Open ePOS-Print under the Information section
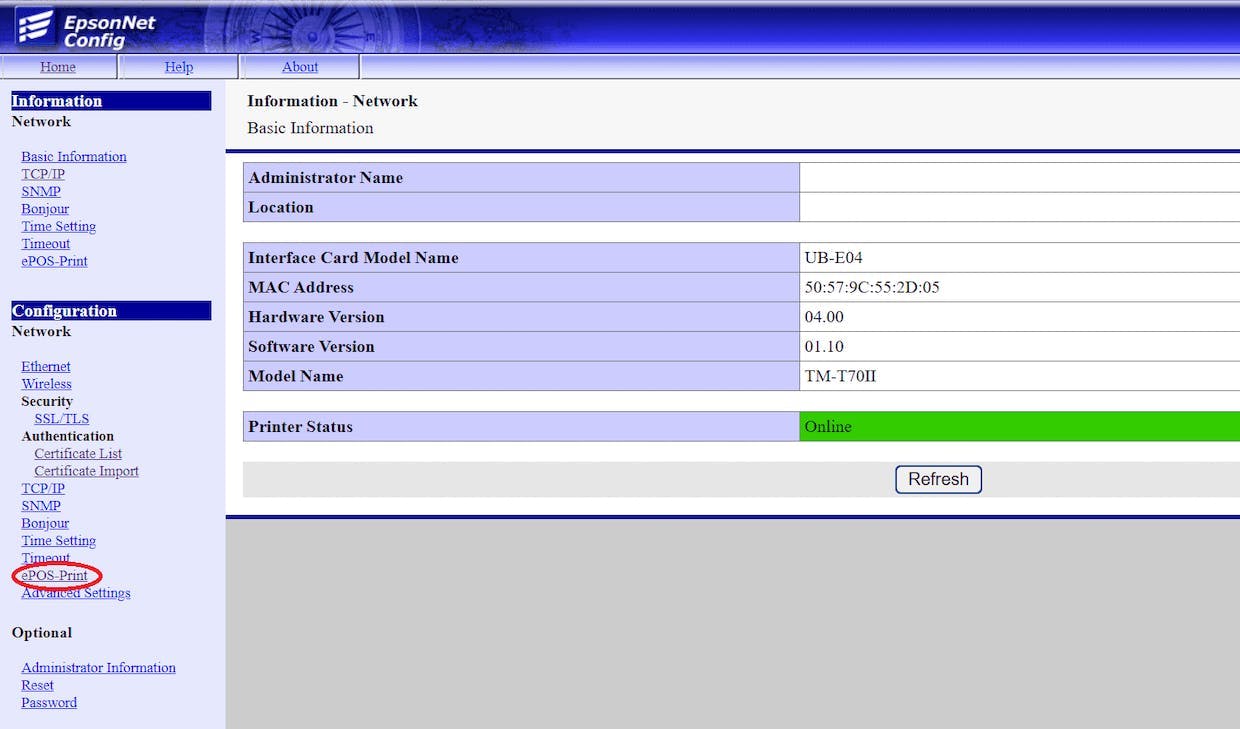Image resolution: width=1240 pixels, height=729 pixels. point(55,261)
